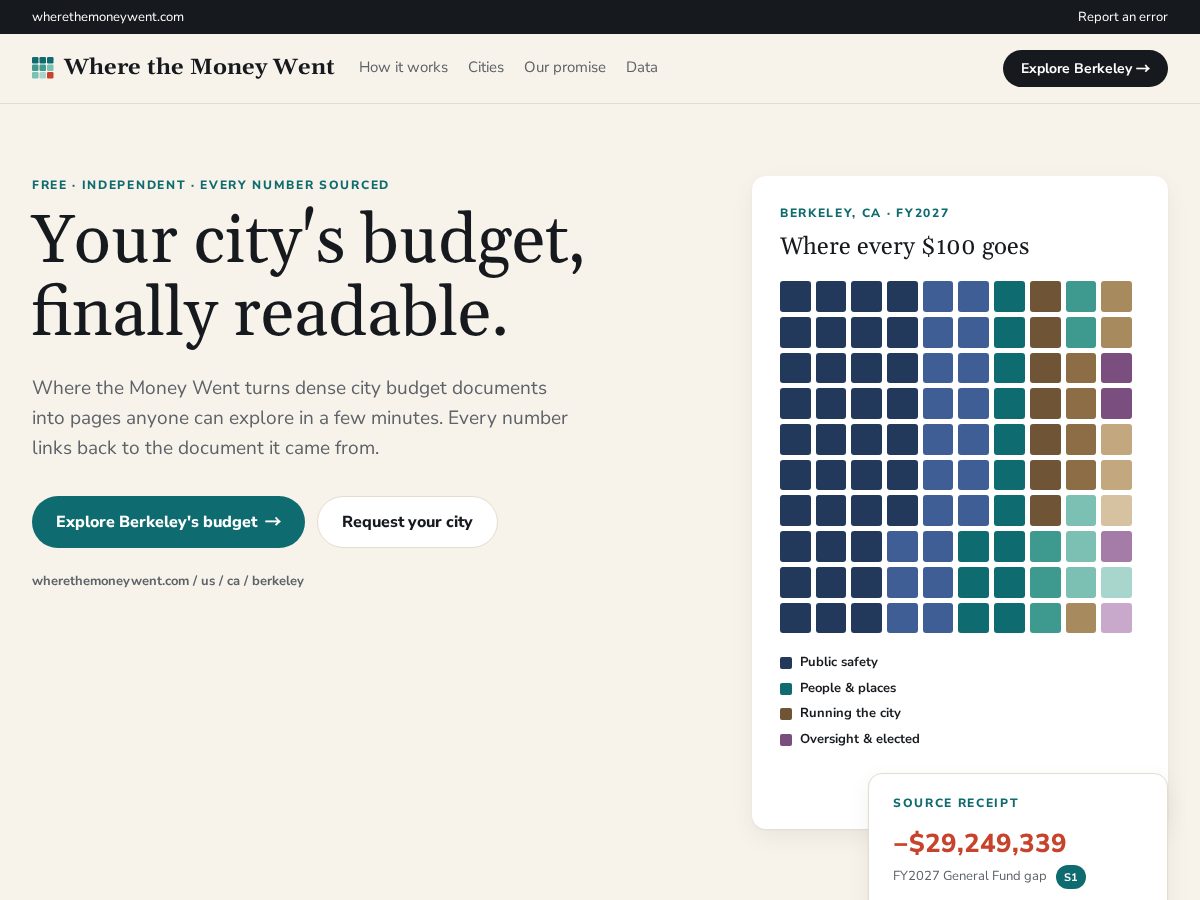Open the How it works nav item
The image size is (1200, 900).
click(403, 68)
